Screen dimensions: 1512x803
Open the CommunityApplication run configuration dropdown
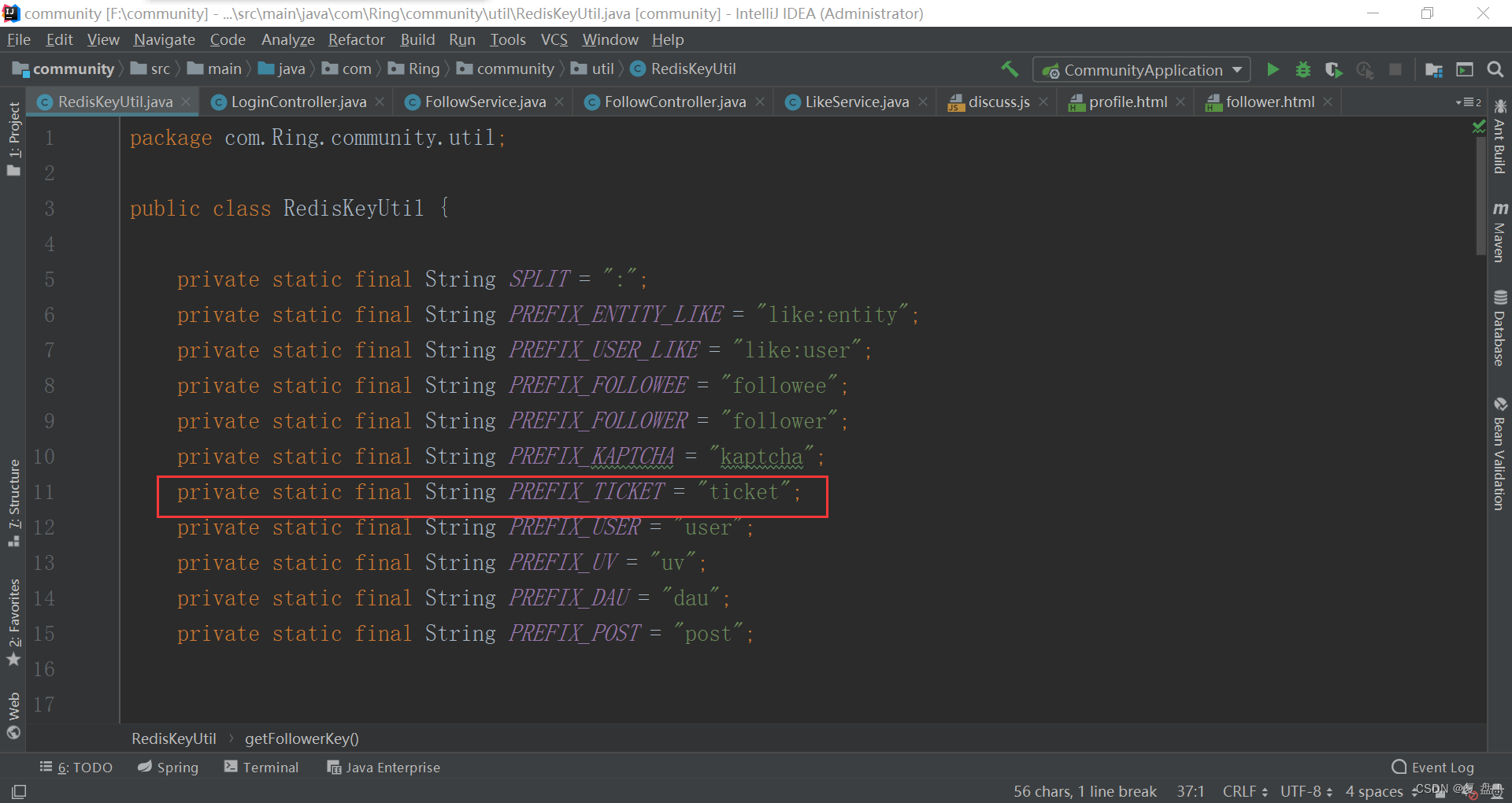[1142, 70]
